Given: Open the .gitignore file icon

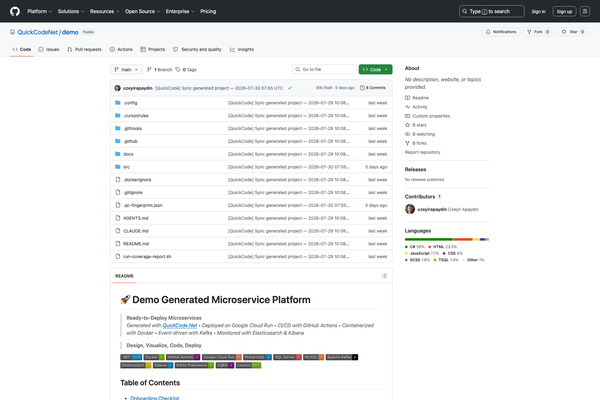Looking at the screenshot, I should coord(118,192).
